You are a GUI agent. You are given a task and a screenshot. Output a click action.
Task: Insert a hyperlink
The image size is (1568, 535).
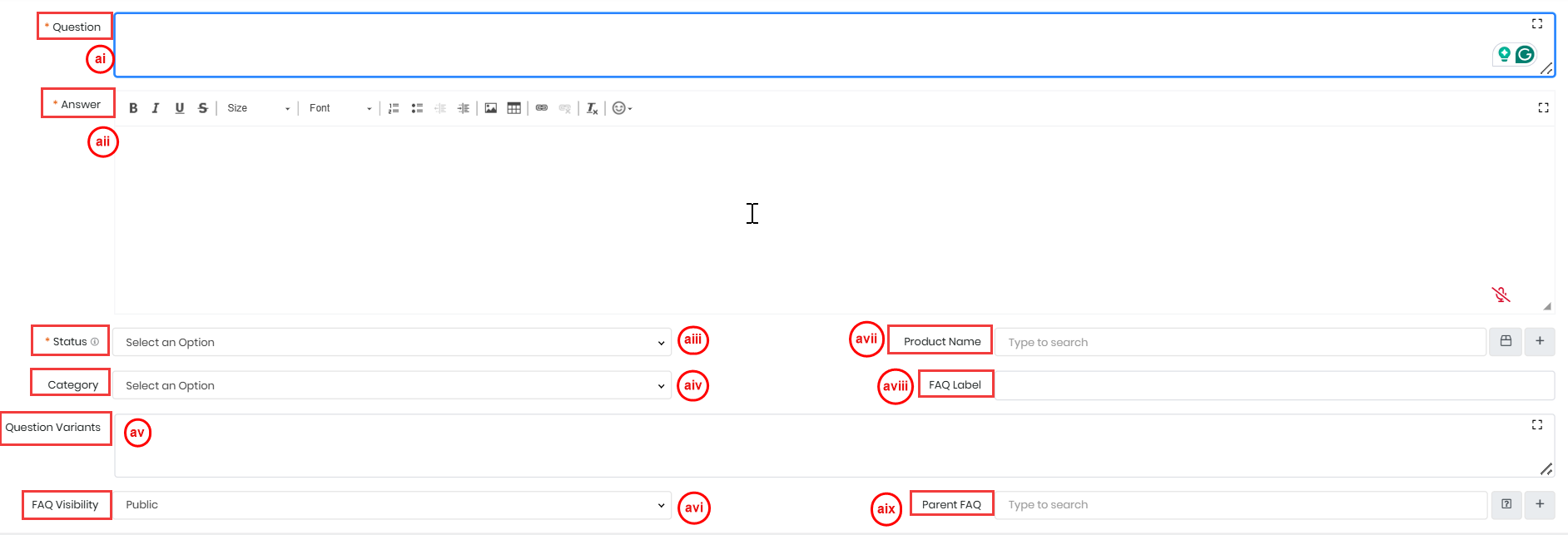click(x=542, y=108)
